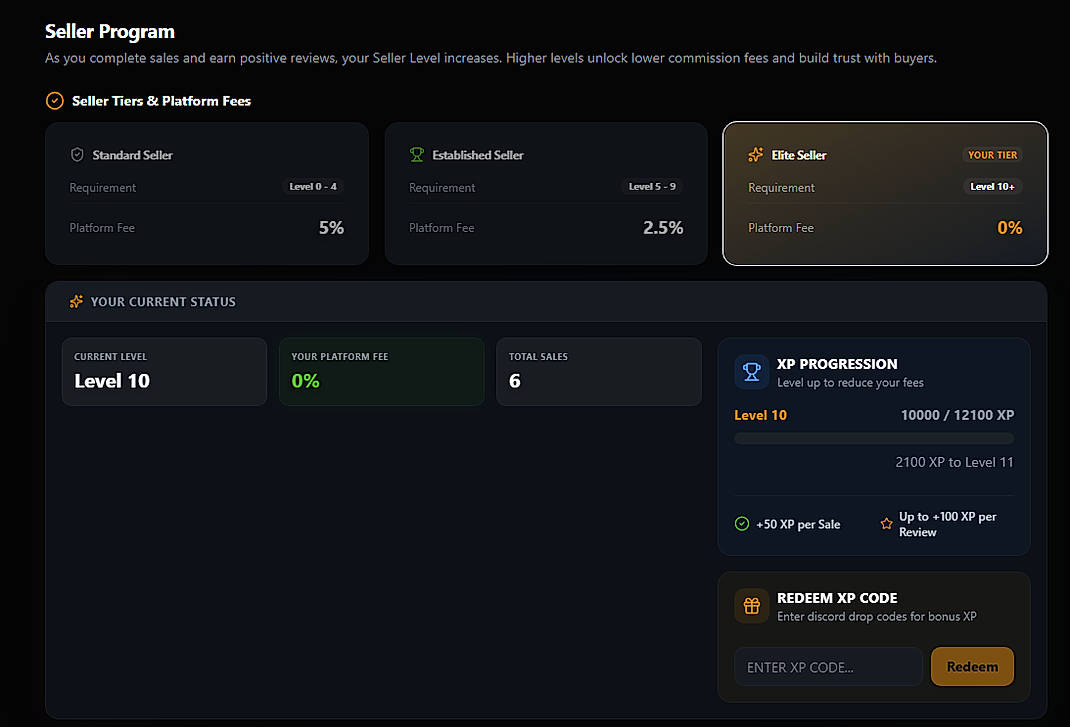Click the gift icon in Redeem XP Code

(x=751, y=606)
